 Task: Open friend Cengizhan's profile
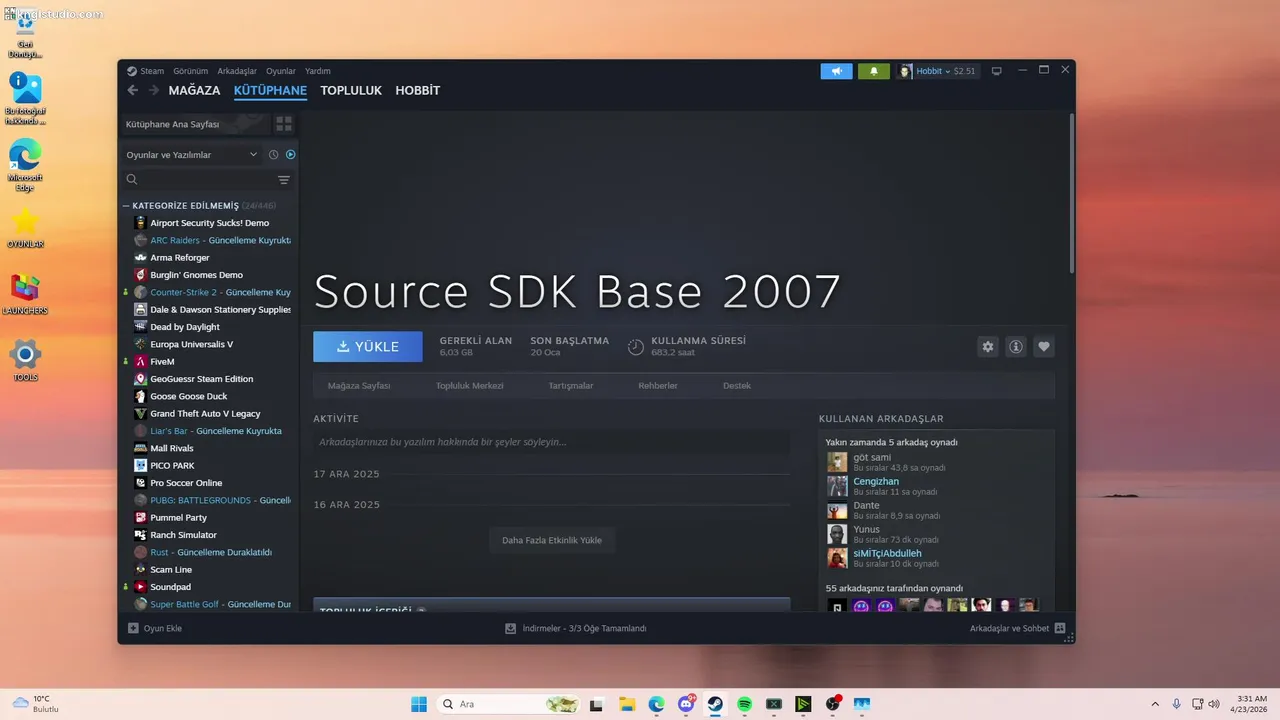(x=876, y=481)
